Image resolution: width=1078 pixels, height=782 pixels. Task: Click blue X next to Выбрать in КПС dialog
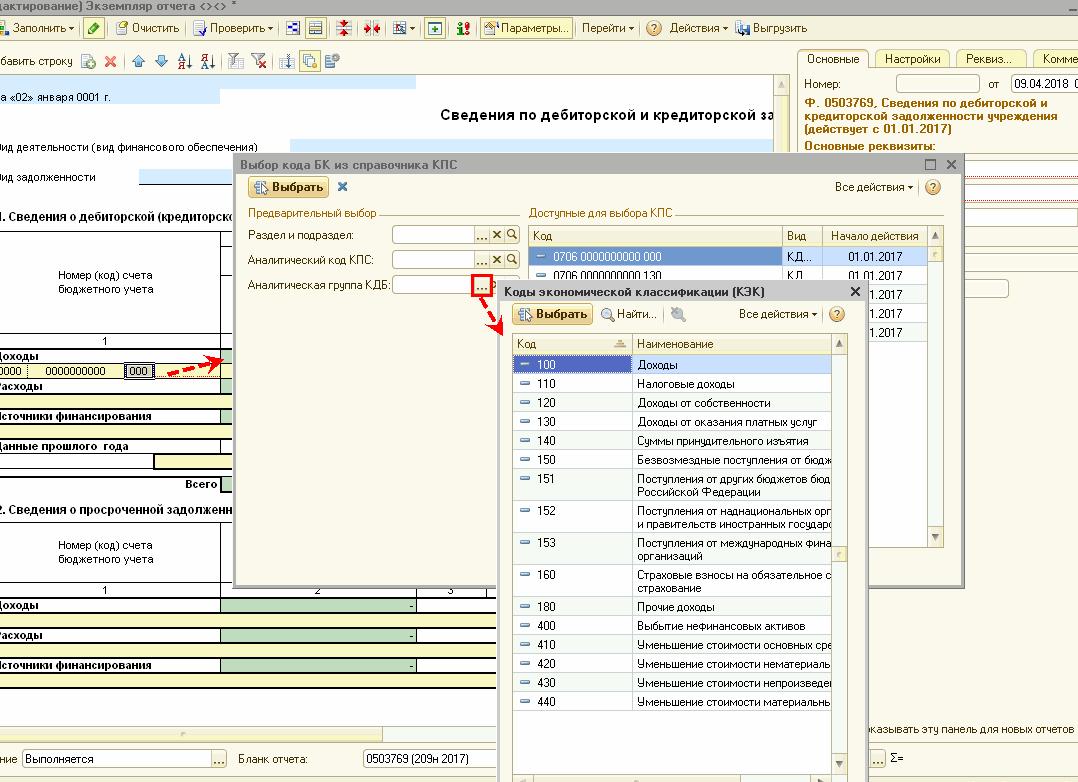(x=342, y=186)
